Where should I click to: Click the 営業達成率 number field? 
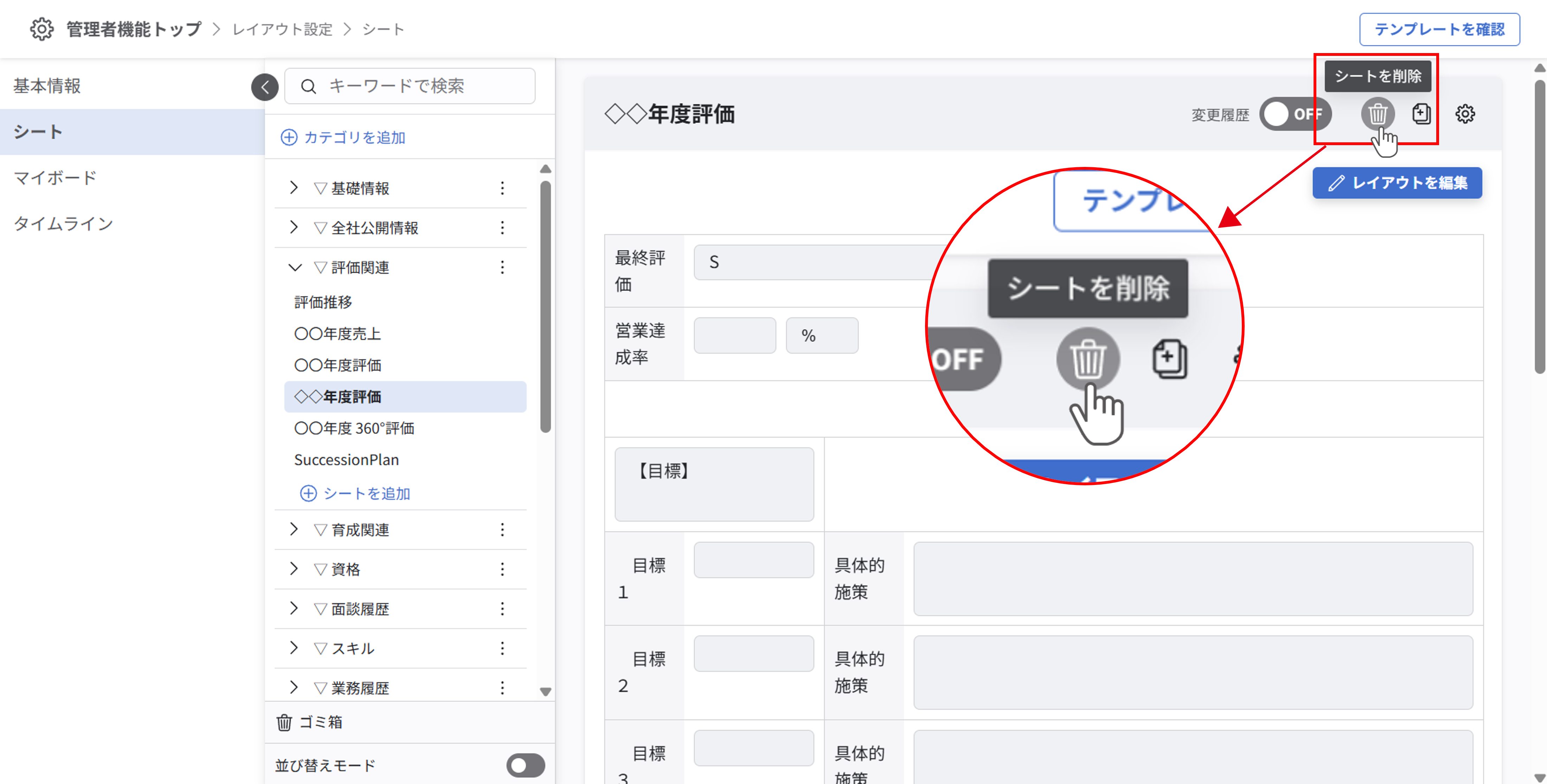735,335
